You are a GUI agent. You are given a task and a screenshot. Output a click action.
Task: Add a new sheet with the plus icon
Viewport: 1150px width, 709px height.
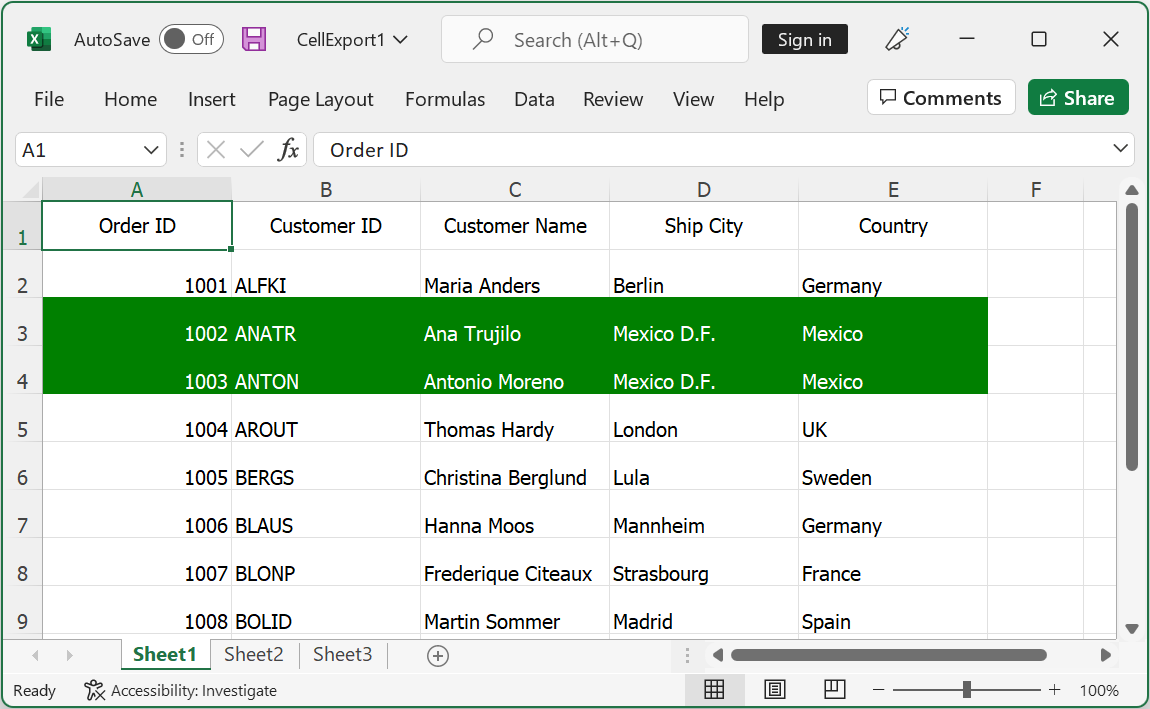pyautogui.click(x=438, y=655)
